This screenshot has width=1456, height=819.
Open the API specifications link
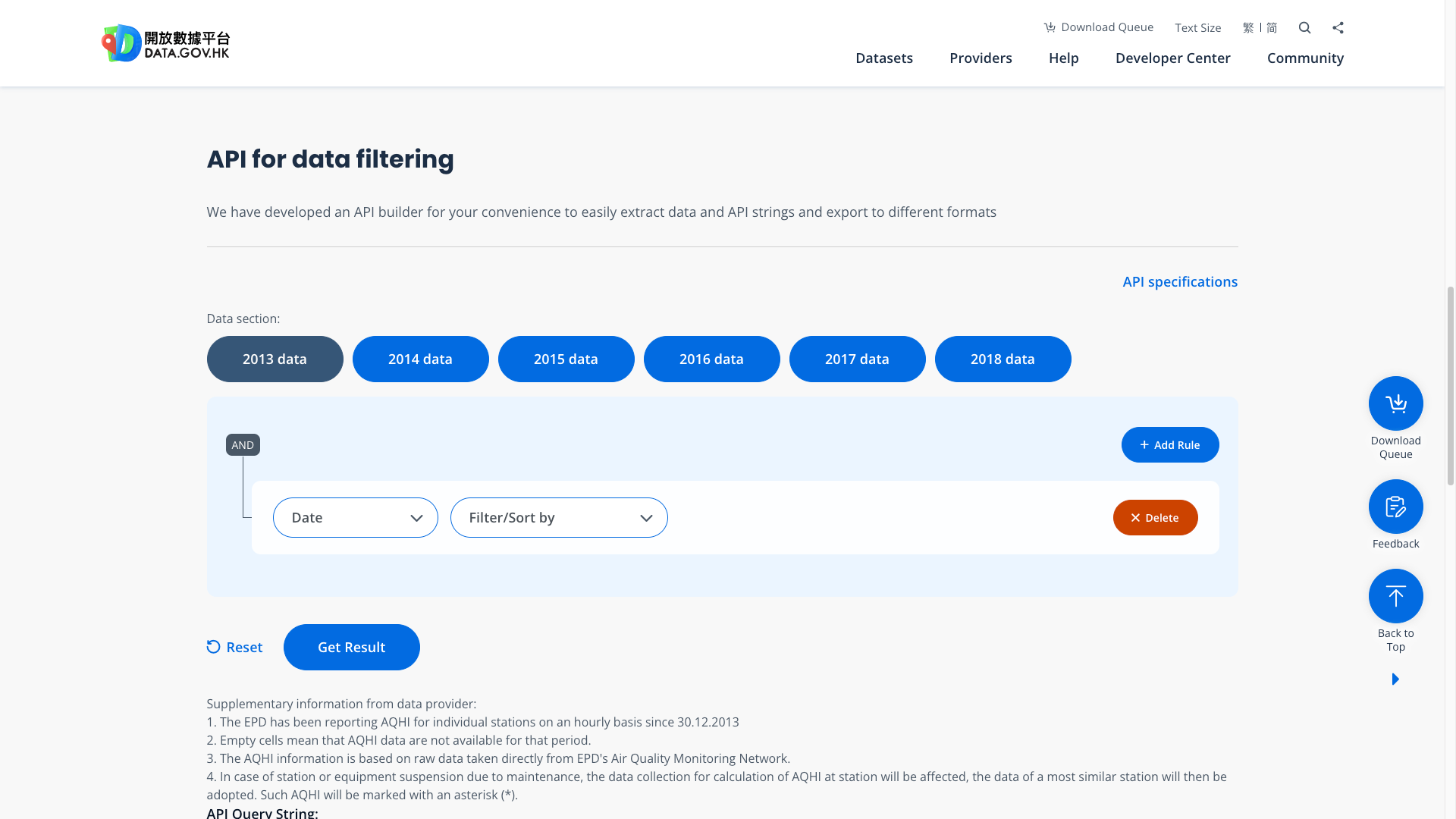pos(1180,281)
